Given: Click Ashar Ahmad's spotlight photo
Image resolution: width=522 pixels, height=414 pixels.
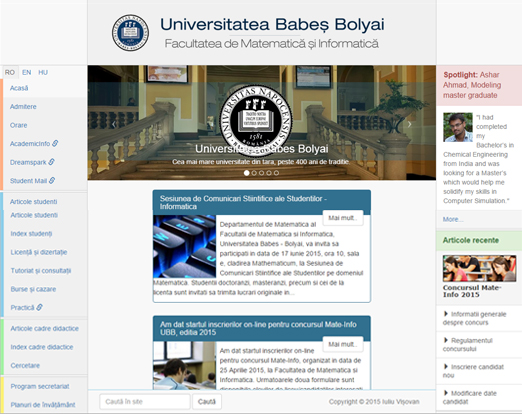Looking at the screenshot, I should tap(458, 127).
